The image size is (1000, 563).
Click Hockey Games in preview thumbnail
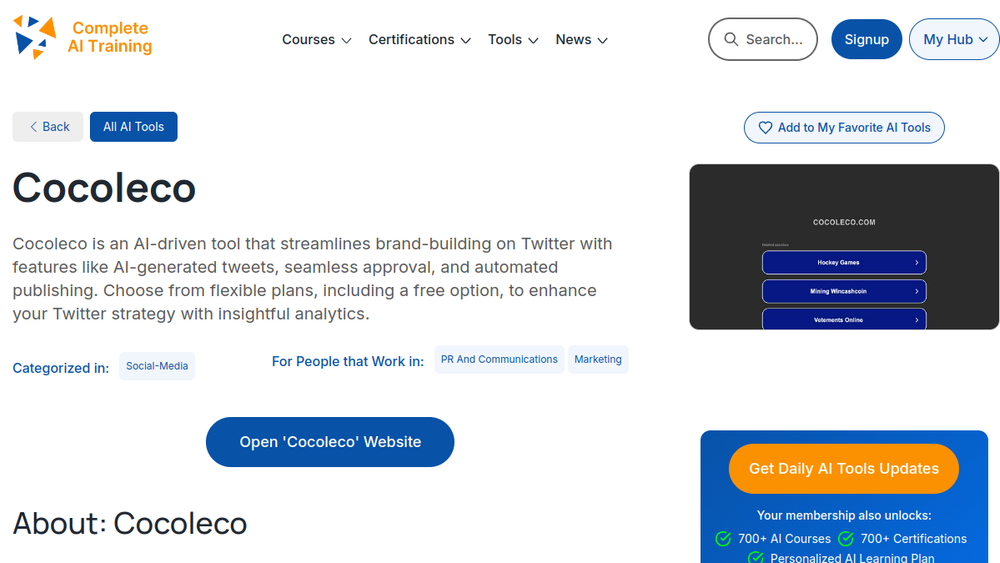(844, 263)
